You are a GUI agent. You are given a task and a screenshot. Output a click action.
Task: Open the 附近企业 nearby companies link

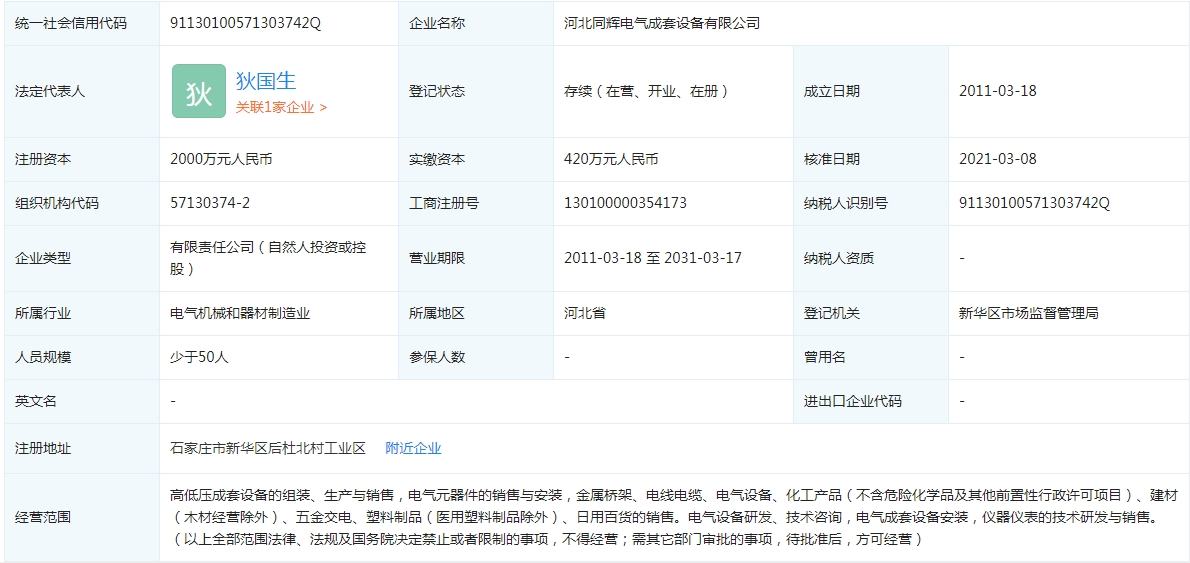pos(413,448)
